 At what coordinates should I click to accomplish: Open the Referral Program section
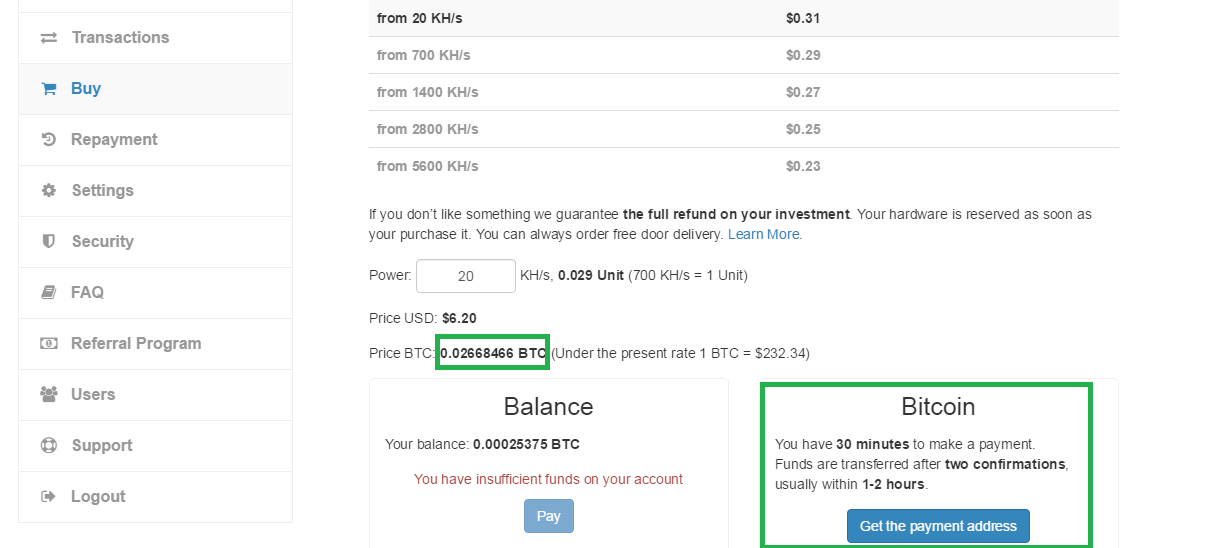[x=136, y=344]
